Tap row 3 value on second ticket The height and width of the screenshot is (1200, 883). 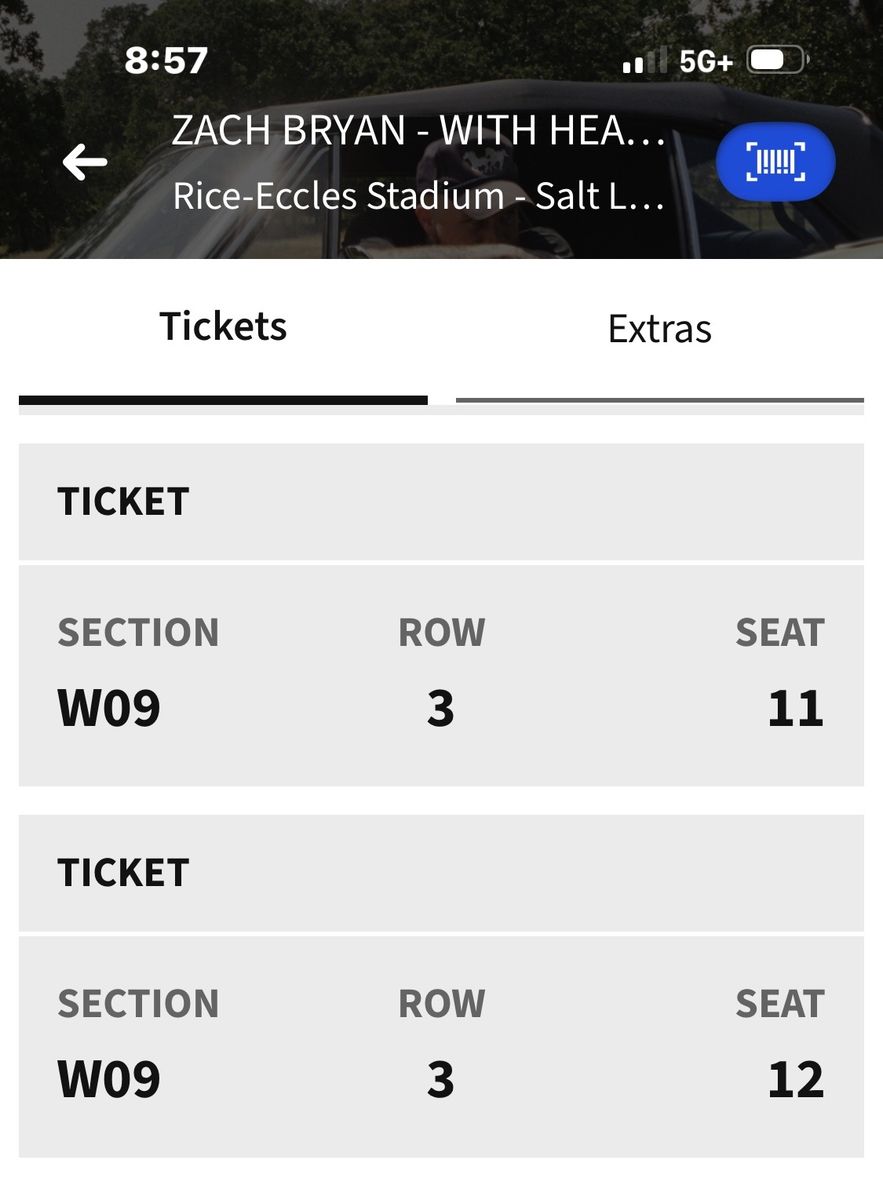click(x=441, y=1080)
